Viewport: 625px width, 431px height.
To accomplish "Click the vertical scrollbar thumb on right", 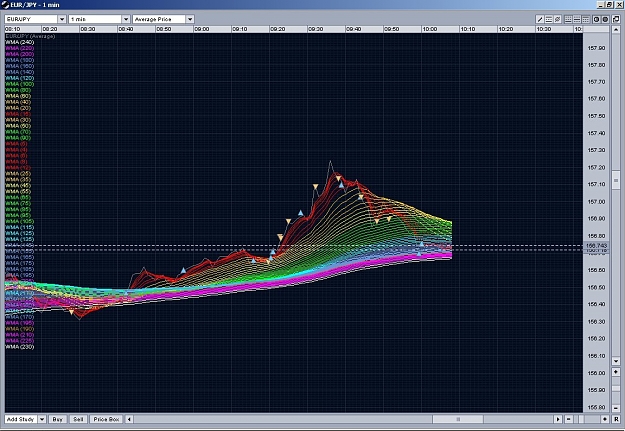I will (616, 180).
